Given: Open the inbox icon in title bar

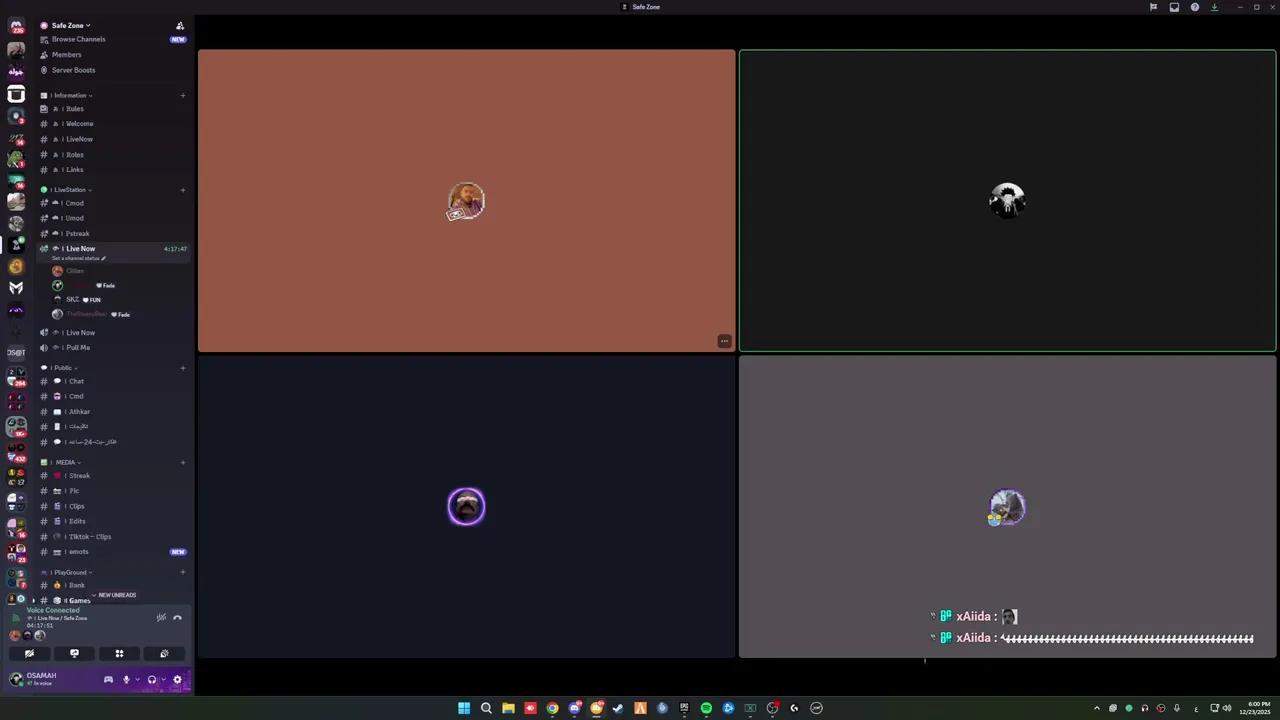Looking at the screenshot, I should [1174, 7].
